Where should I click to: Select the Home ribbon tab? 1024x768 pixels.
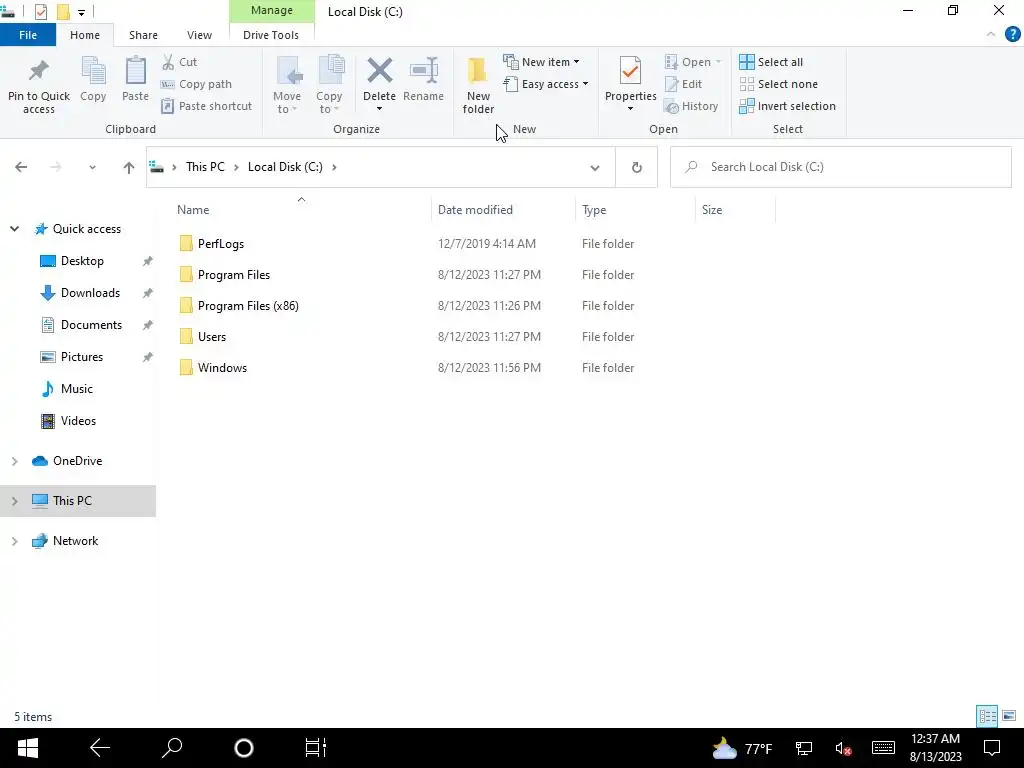[85, 35]
